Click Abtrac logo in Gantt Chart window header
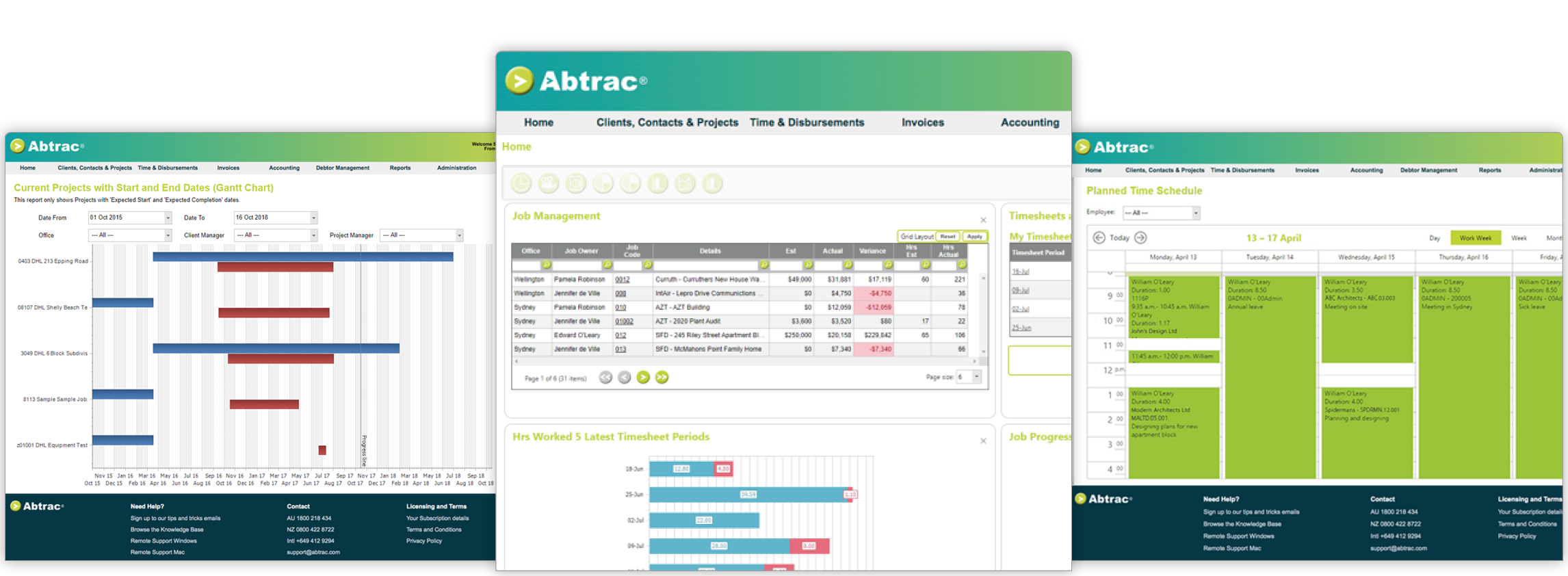This screenshot has width=1568, height=576. pyautogui.click(x=47, y=146)
